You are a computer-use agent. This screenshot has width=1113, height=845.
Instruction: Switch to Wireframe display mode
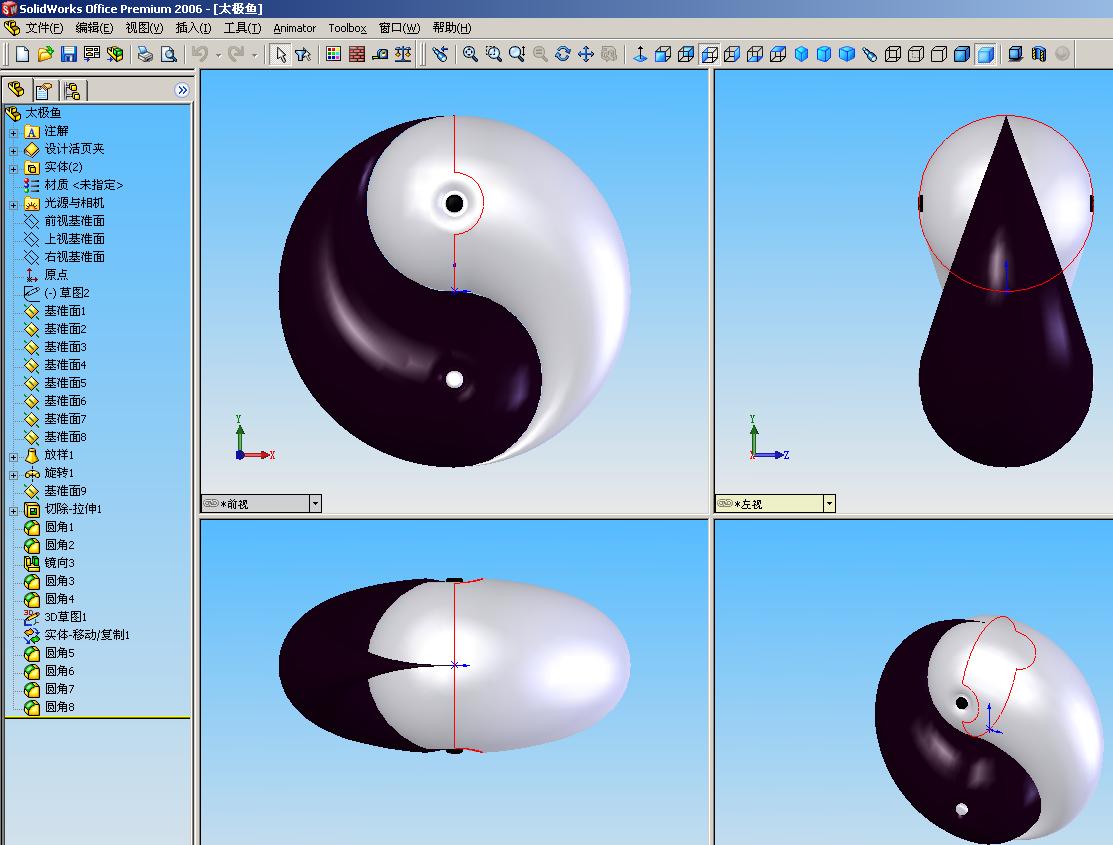click(893, 54)
